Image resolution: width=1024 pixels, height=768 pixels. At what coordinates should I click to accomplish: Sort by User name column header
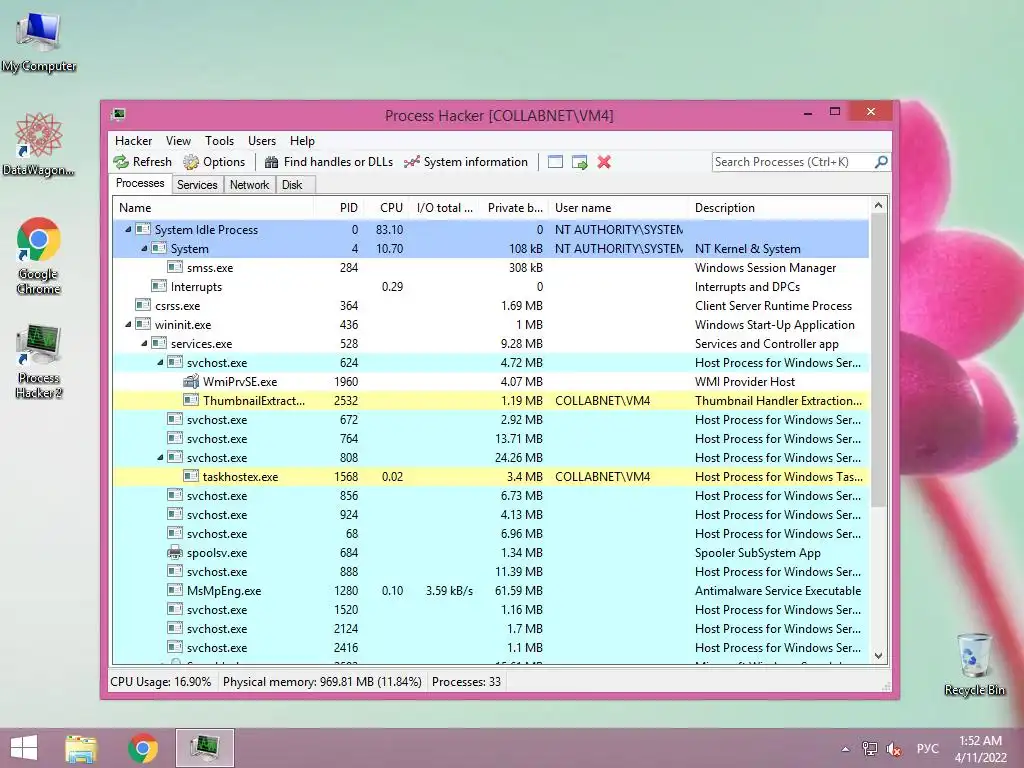tap(618, 208)
